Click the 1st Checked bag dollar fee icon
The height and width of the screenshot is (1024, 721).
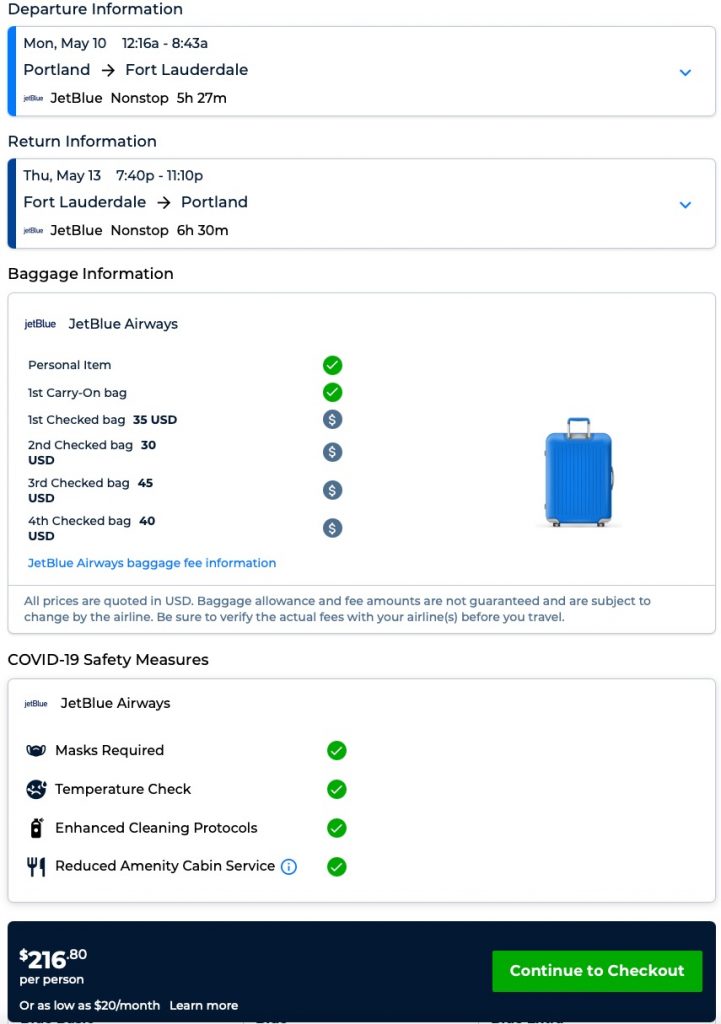coord(333,420)
